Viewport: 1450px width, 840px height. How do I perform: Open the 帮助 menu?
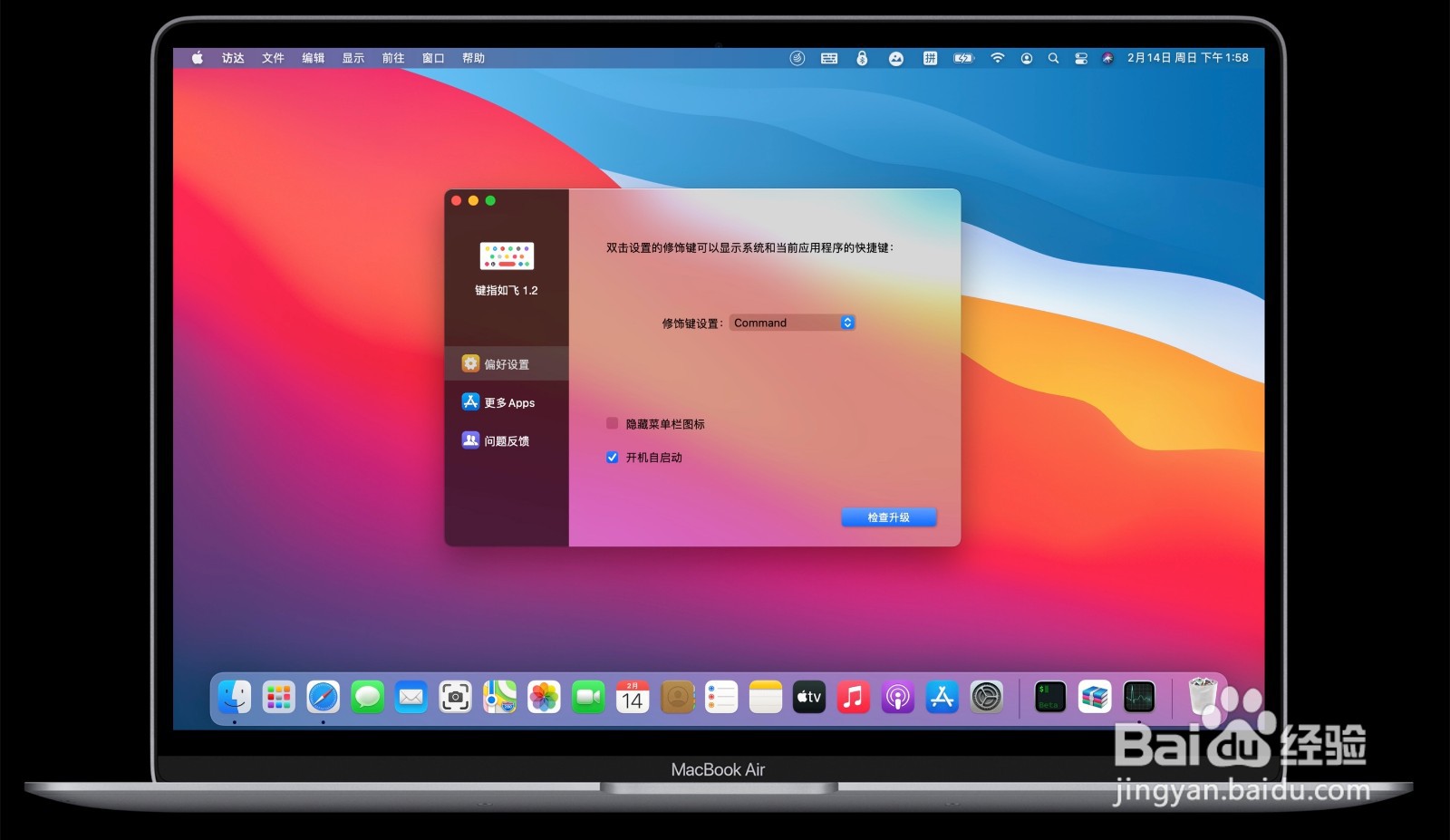tap(473, 58)
